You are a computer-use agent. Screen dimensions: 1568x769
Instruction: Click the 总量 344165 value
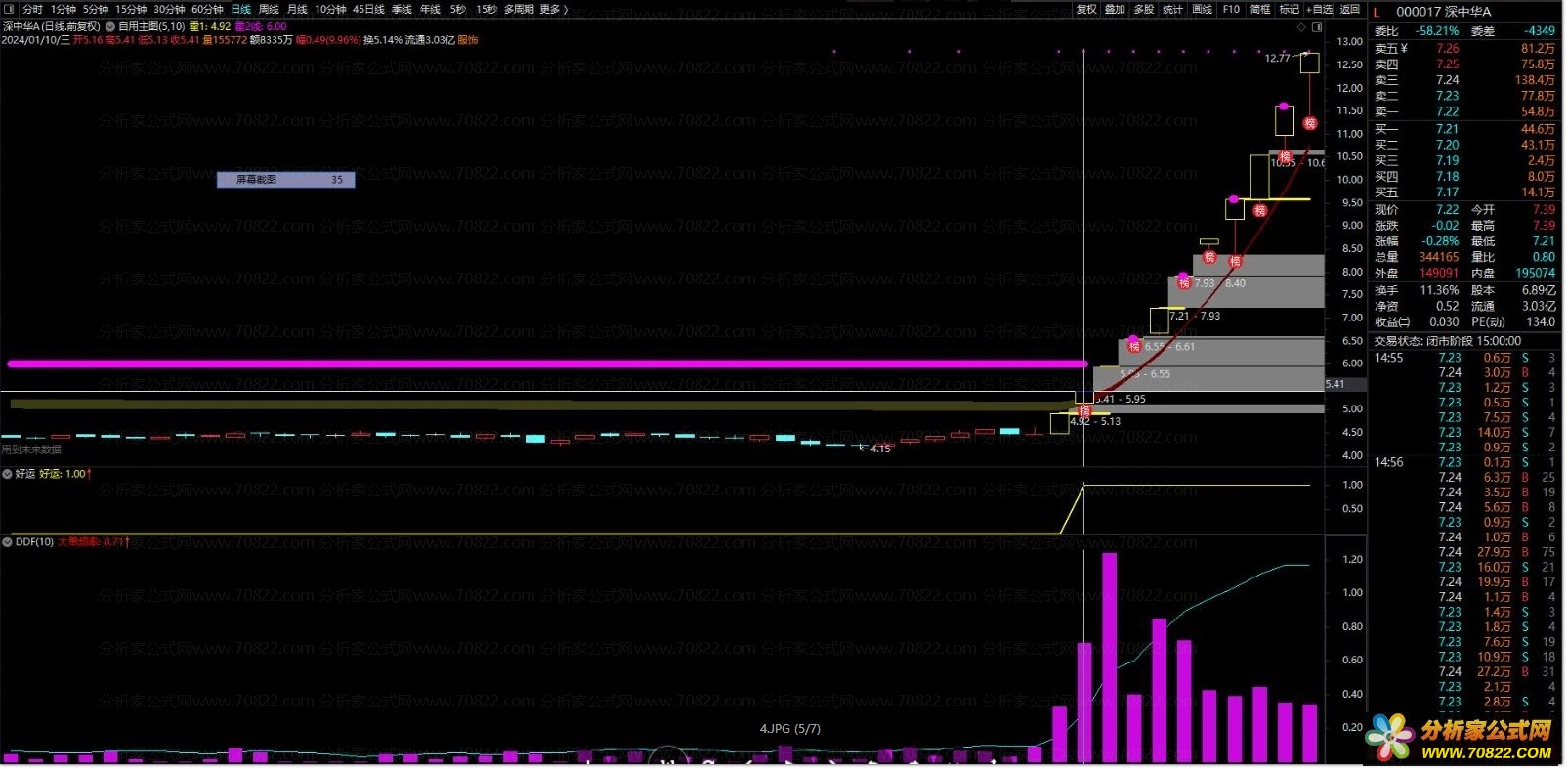coord(1439,257)
